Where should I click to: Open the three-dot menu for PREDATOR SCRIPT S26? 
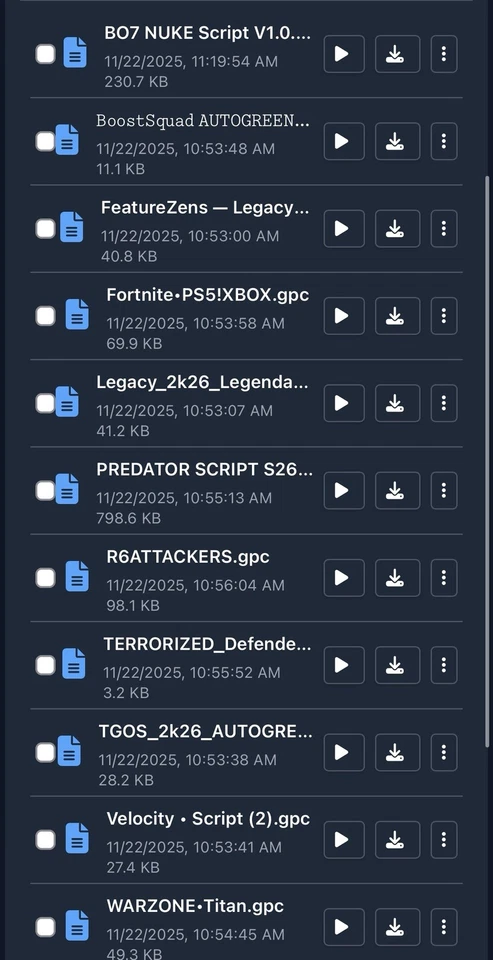pos(444,490)
